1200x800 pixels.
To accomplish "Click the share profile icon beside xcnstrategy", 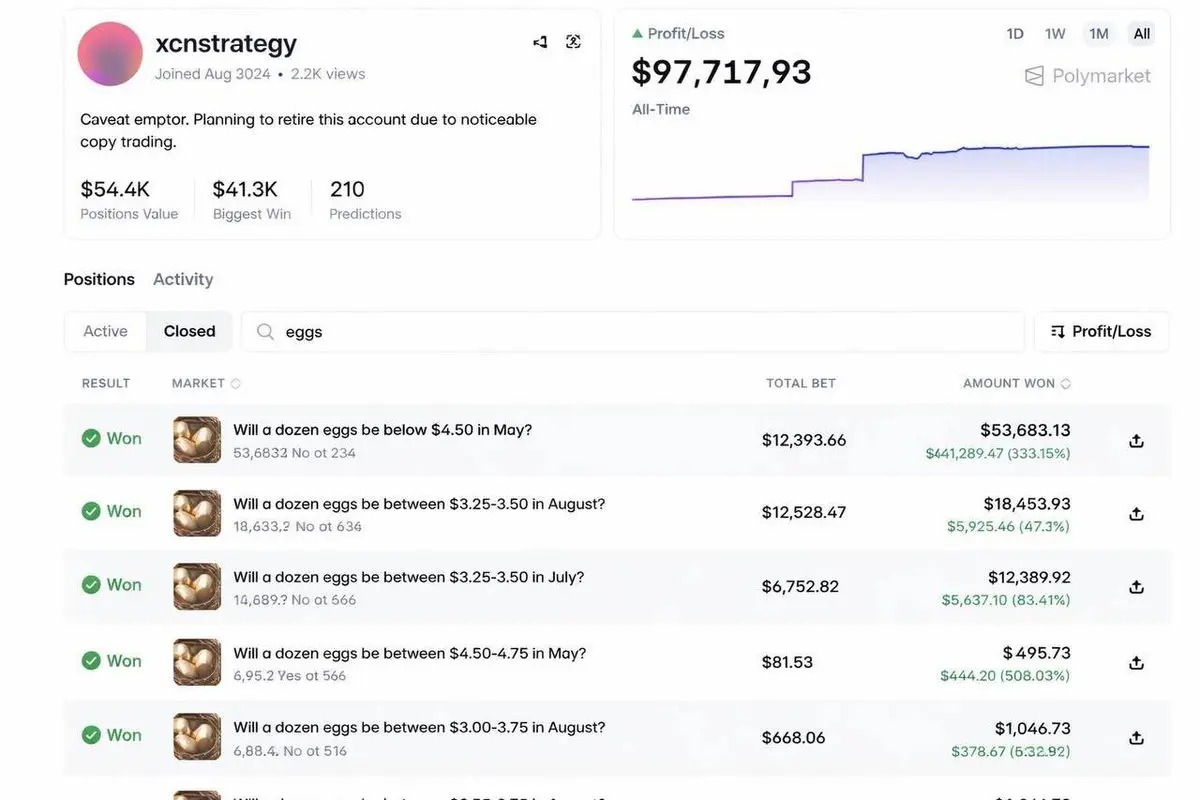I will pyautogui.click(x=540, y=42).
